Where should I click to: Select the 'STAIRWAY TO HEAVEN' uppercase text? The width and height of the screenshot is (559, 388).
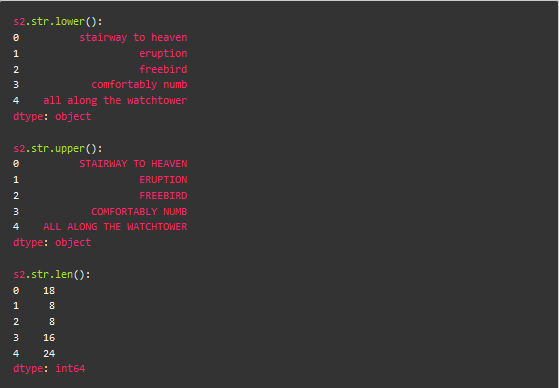click(x=133, y=164)
